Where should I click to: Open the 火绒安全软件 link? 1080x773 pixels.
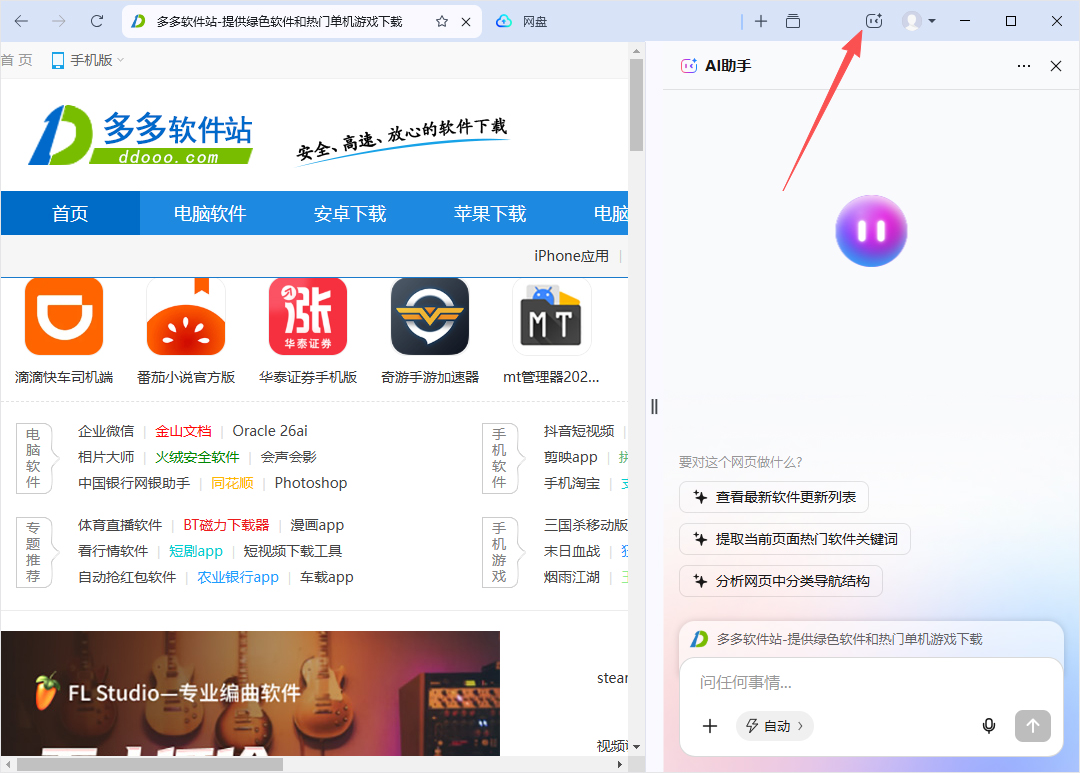click(x=197, y=457)
